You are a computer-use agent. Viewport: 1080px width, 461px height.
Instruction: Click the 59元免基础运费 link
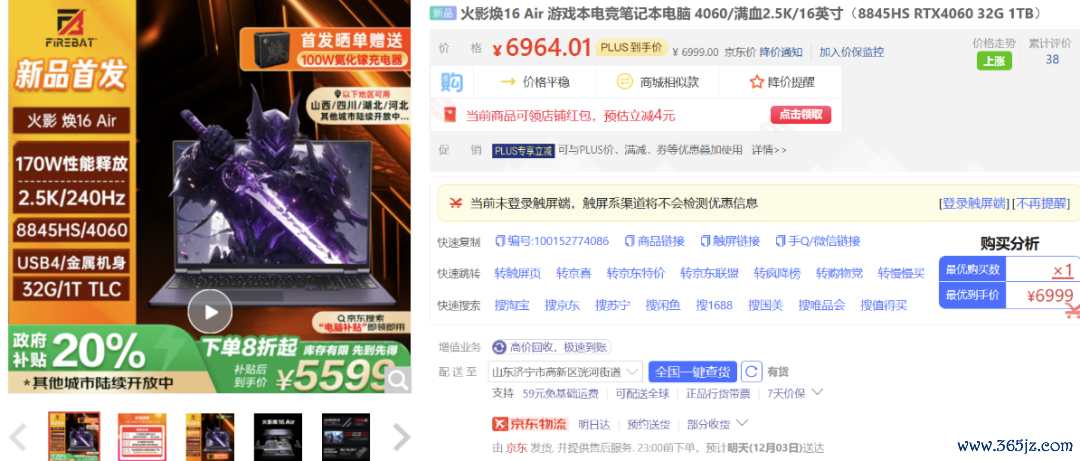click(561, 393)
